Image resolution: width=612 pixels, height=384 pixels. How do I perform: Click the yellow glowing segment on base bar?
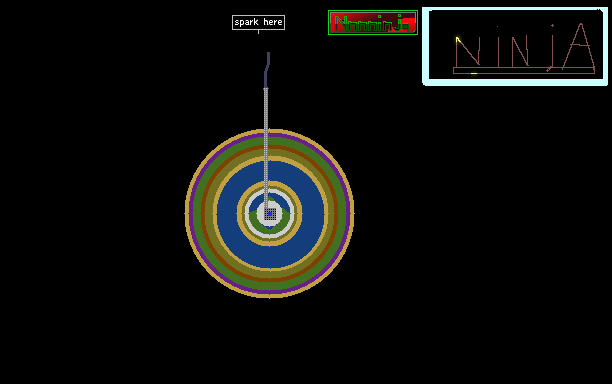[x=474, y=73]
